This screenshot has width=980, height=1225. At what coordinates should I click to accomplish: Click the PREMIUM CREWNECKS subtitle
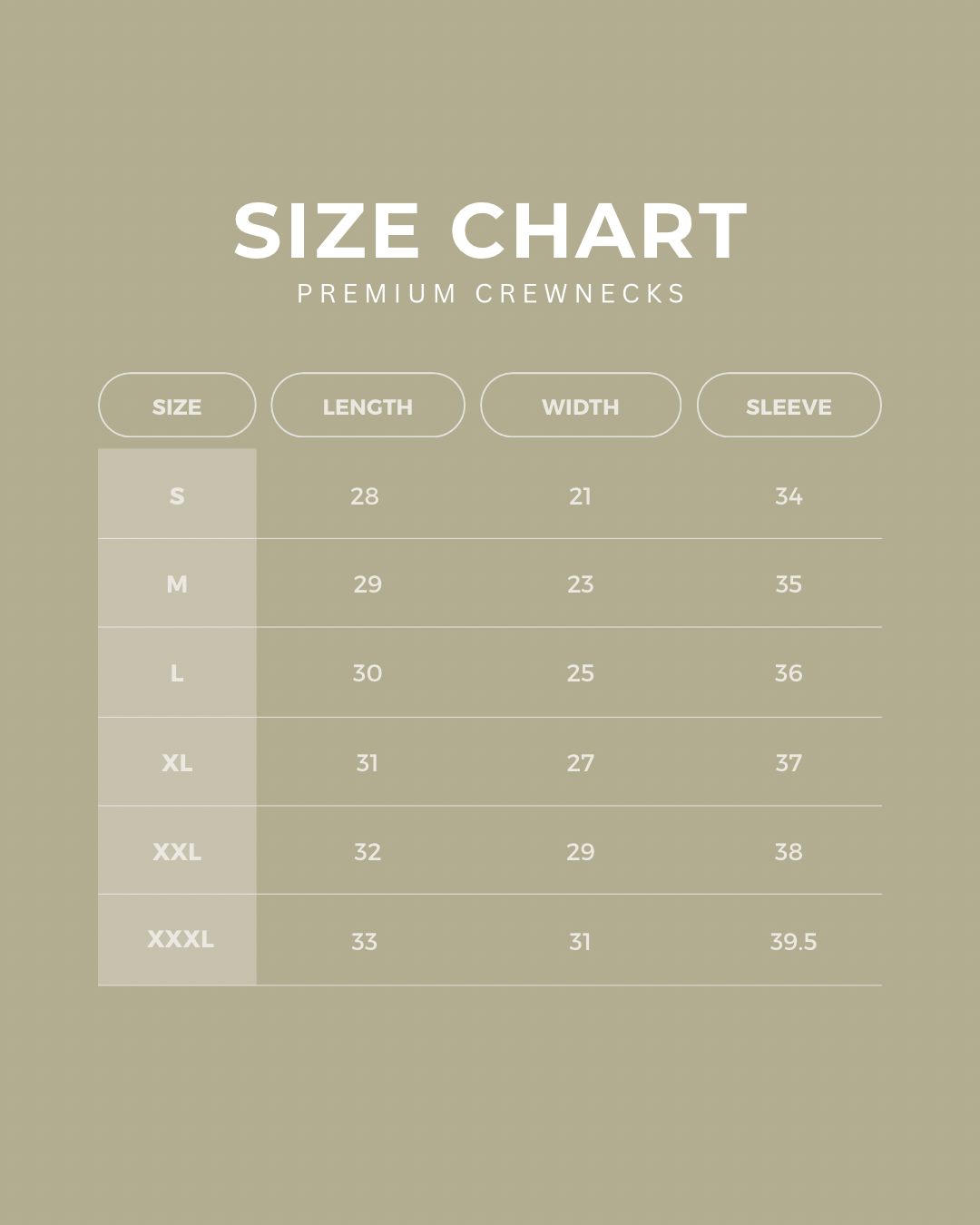[x=491, y=294]
